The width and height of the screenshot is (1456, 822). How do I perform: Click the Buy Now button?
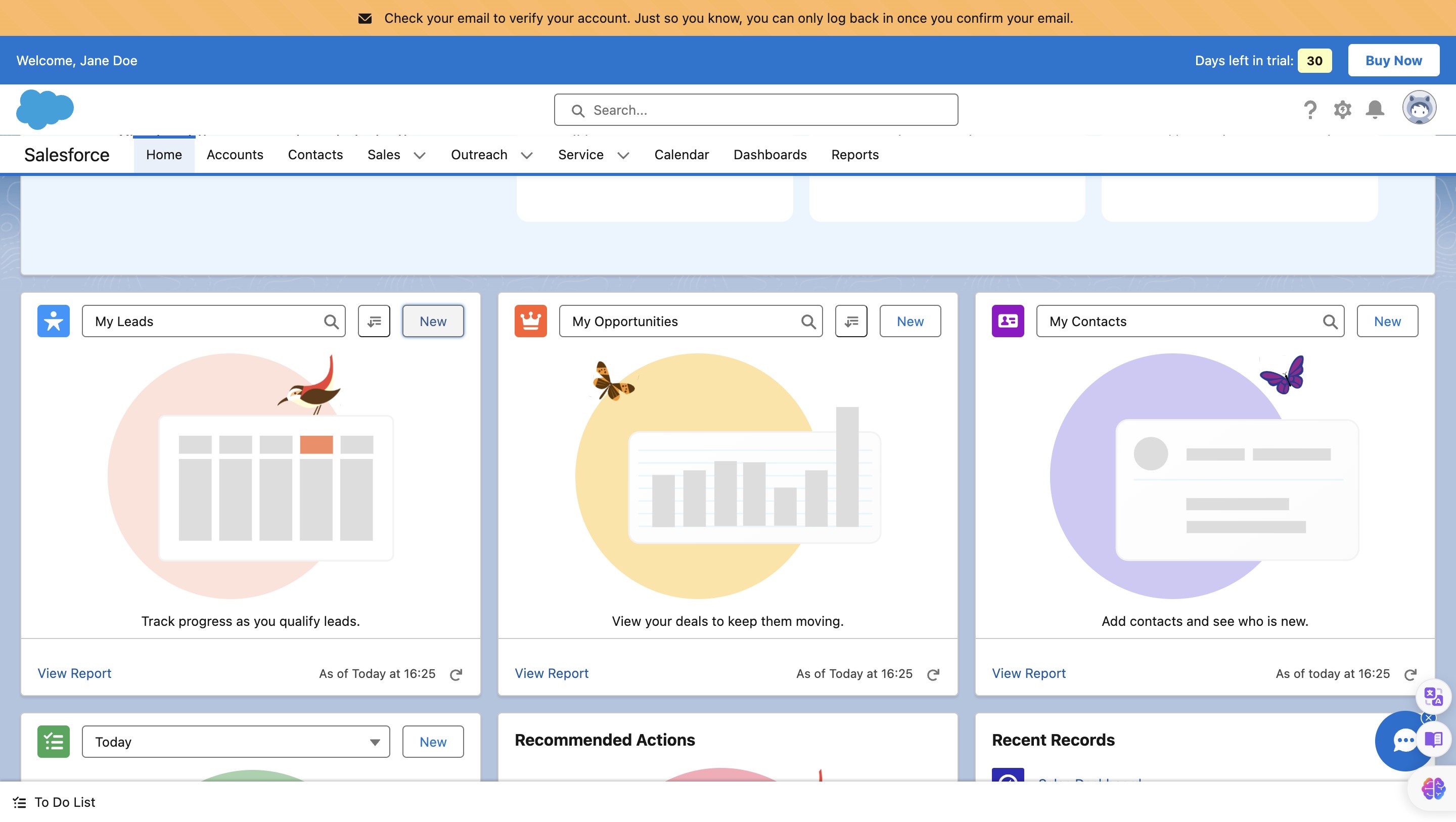point(1393,61)
